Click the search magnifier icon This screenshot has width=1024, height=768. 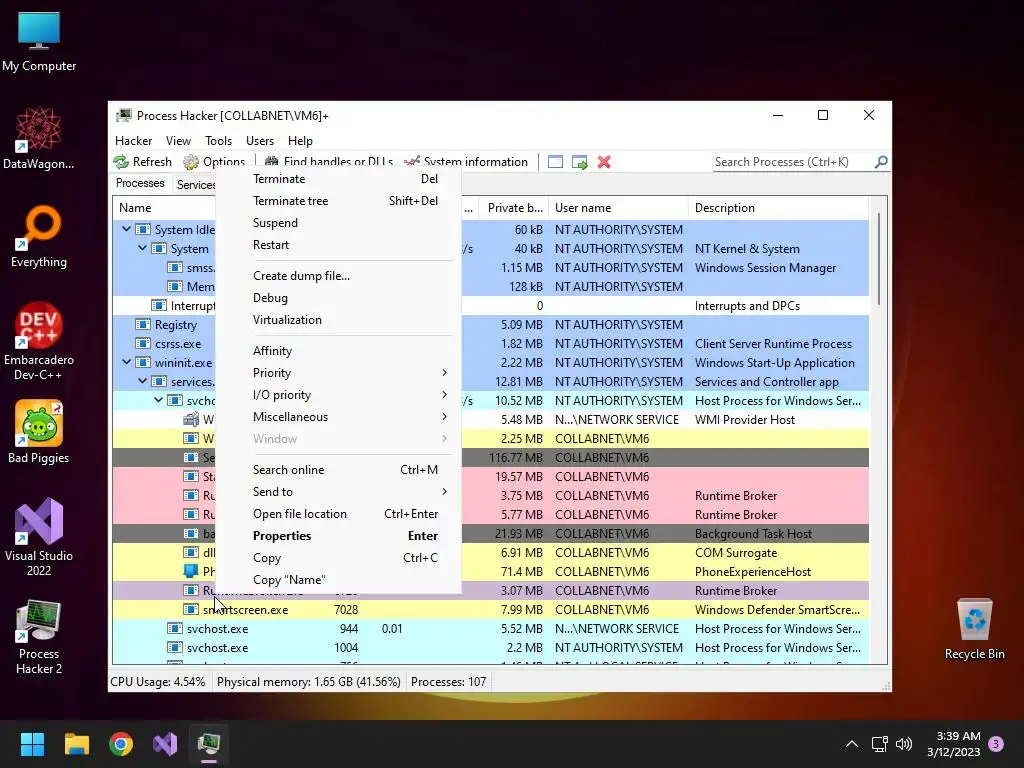(881, 161)
